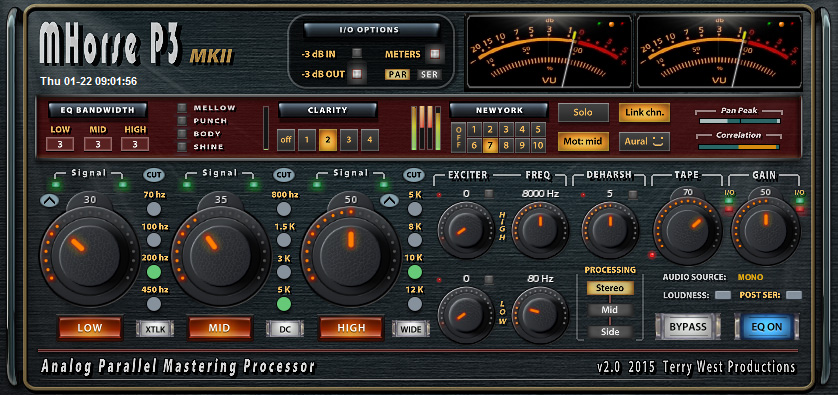
Task: Enable the BODY preset checkbox
Action: click(182, 134)
